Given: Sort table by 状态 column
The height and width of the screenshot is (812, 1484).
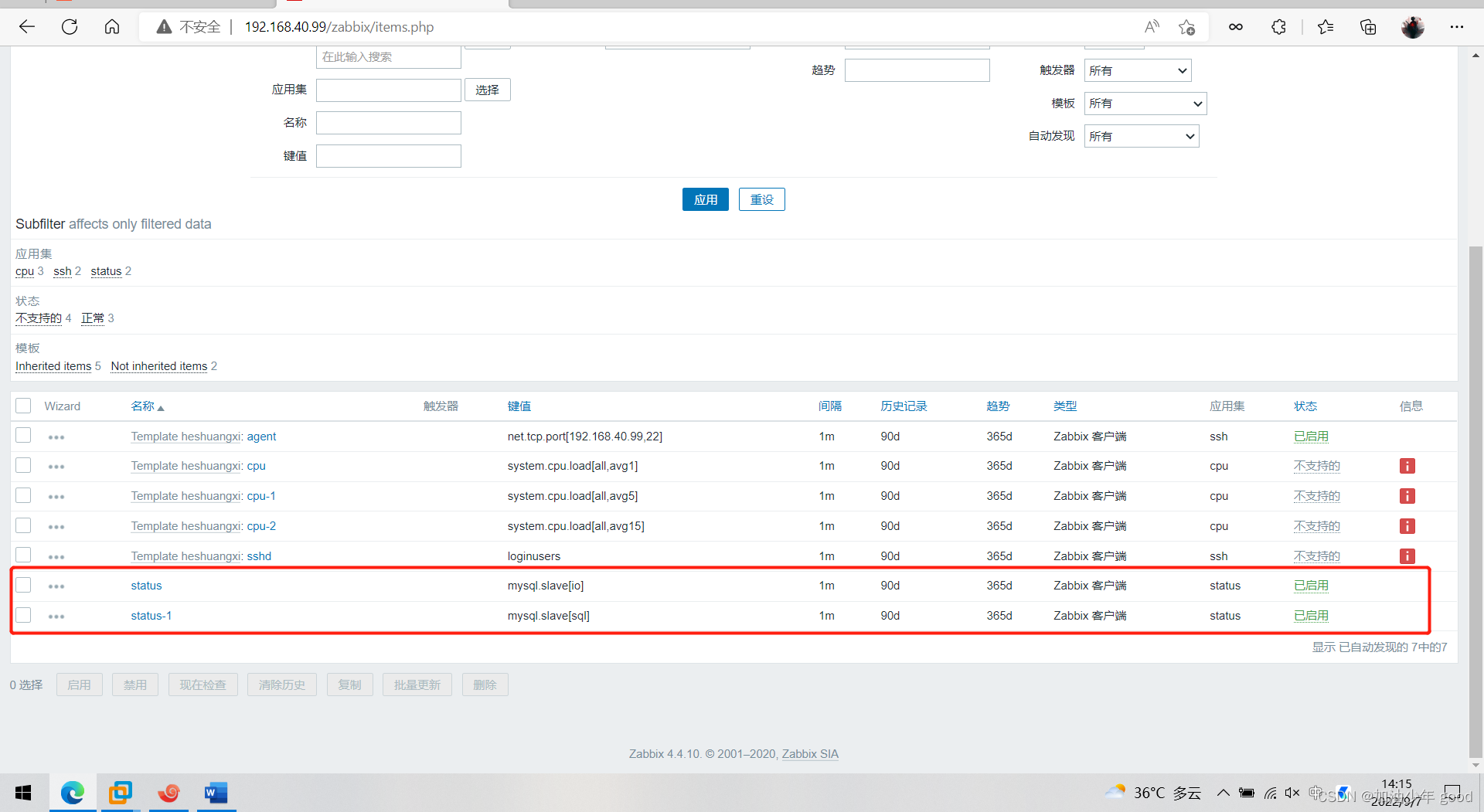Looking at the screenshot, I should click(1305, 406).
